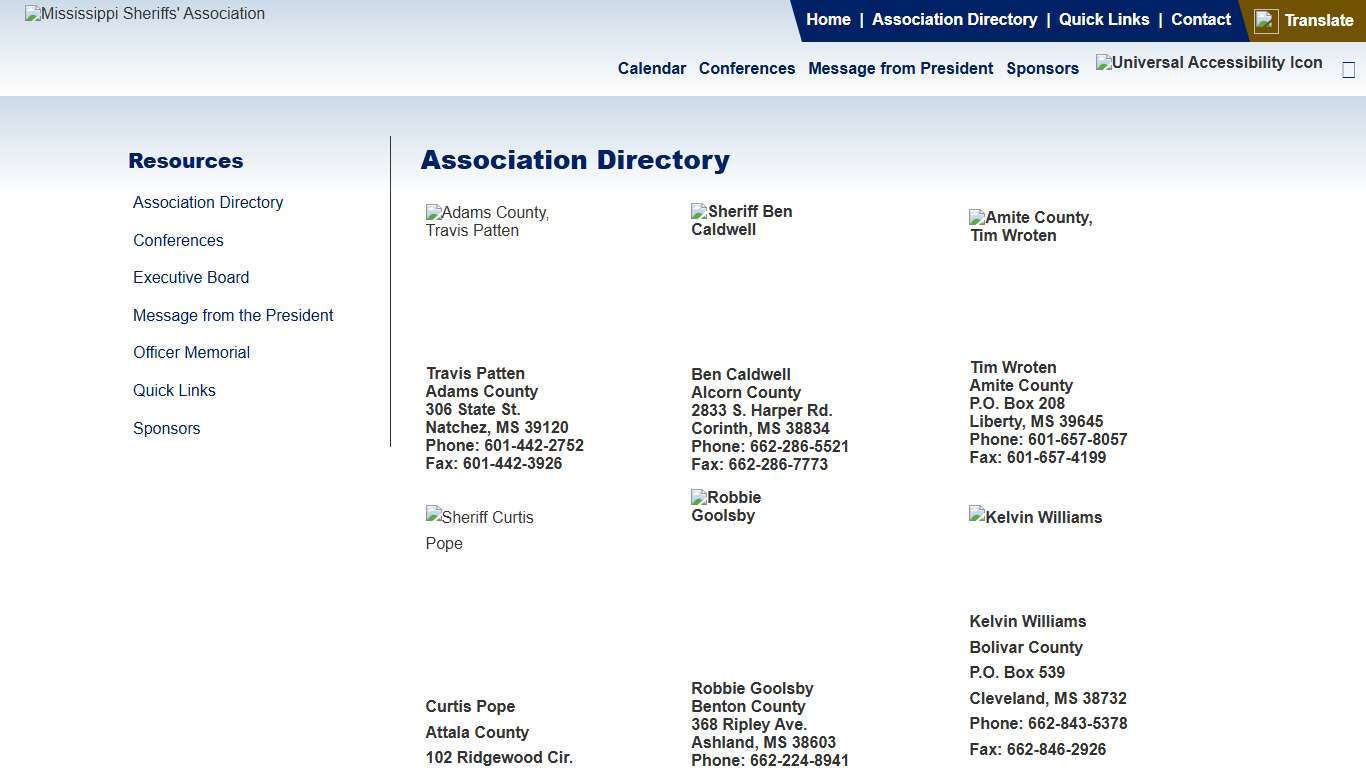Open Quick Links from the Resources sidebar
1366x768 pixels.
point(174,390)
